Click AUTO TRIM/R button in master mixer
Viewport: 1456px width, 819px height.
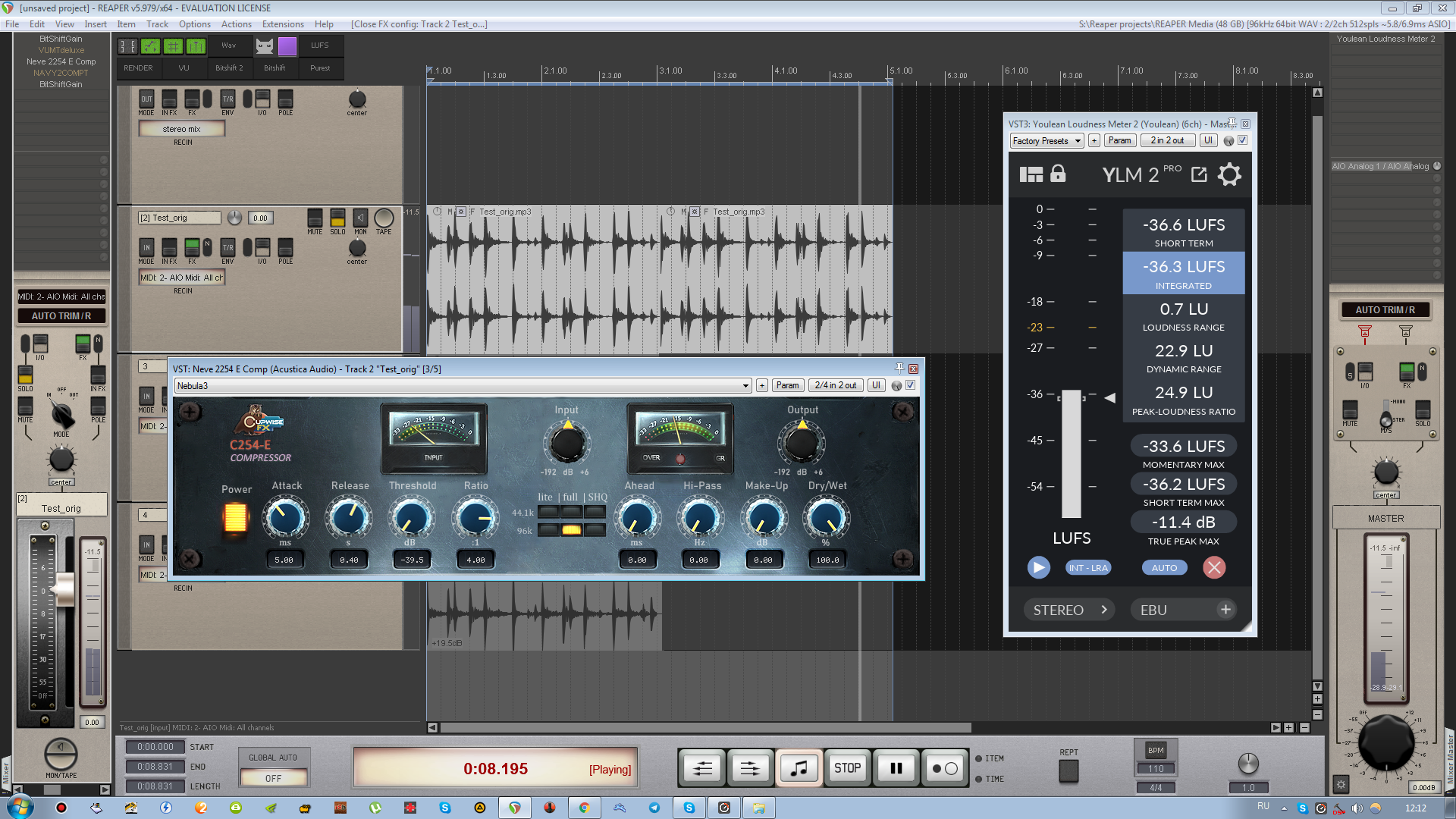1385,310
